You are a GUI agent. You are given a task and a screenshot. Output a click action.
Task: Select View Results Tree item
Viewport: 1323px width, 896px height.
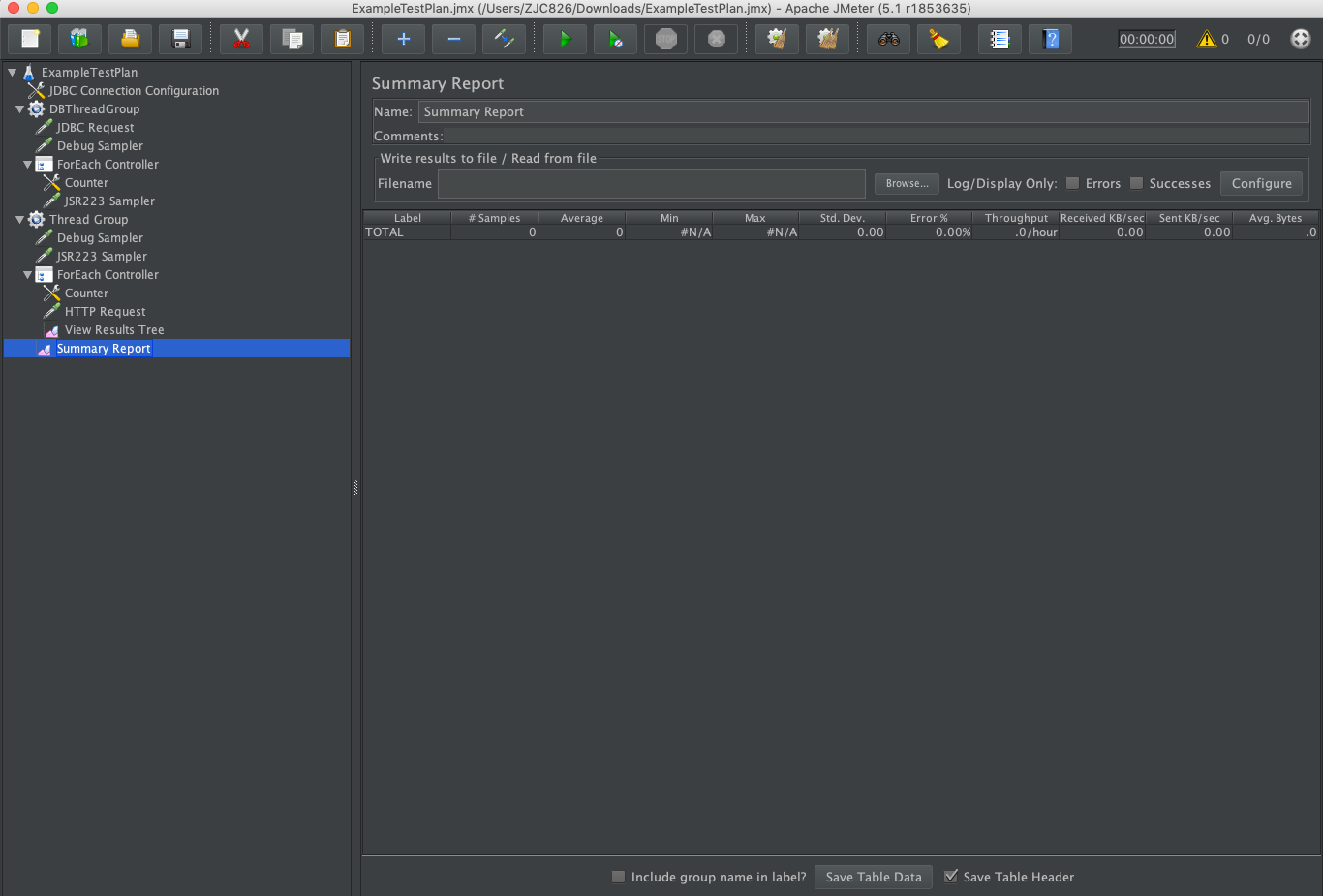click(x=114, y=329)
